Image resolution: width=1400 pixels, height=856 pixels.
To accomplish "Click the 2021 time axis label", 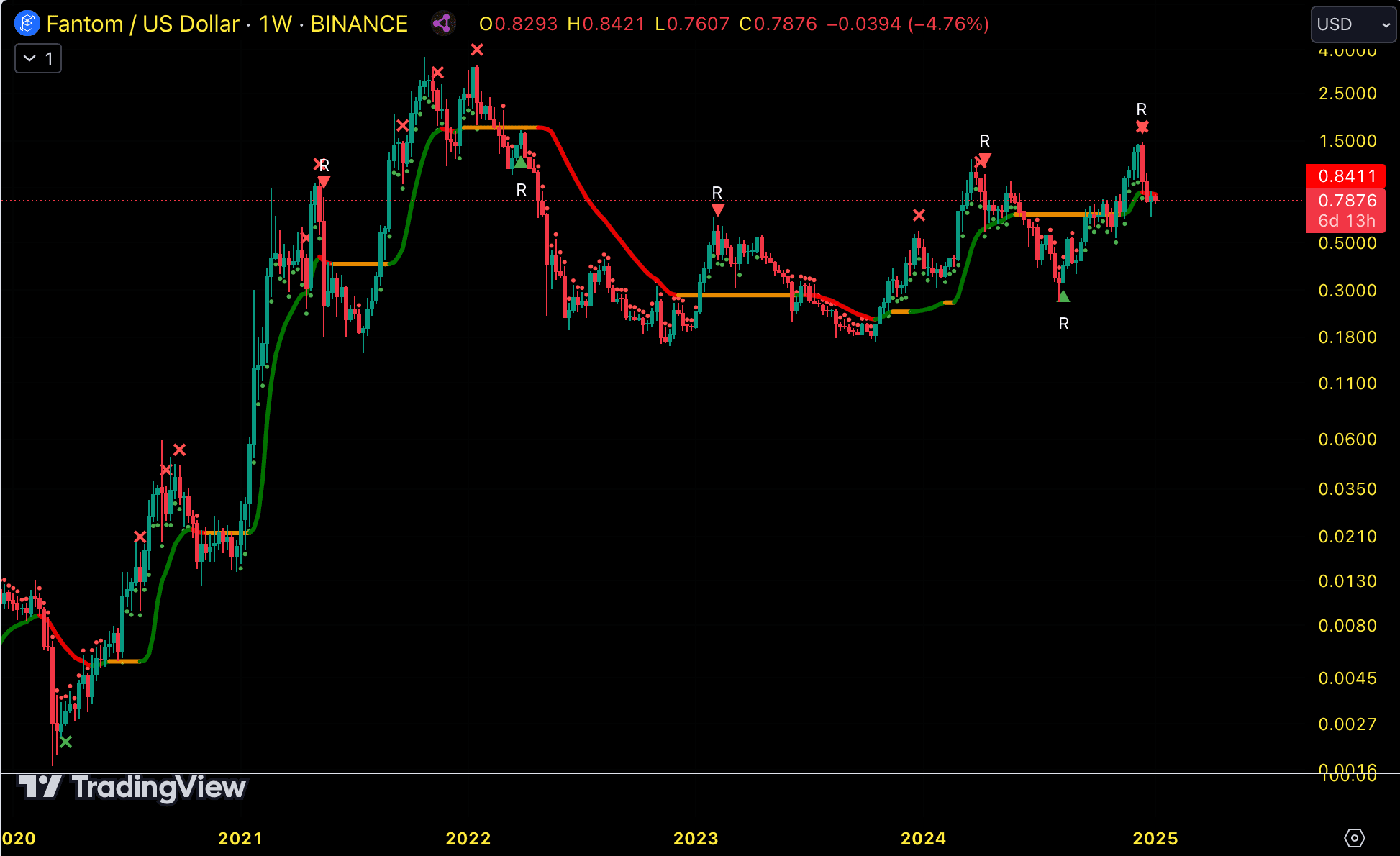I will click(240, 838).
